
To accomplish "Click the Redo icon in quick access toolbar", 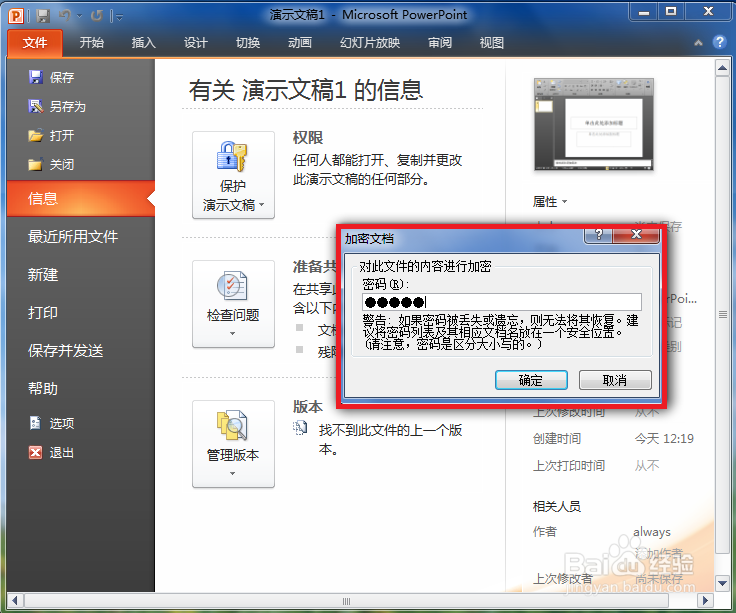I will pos(97,16).
